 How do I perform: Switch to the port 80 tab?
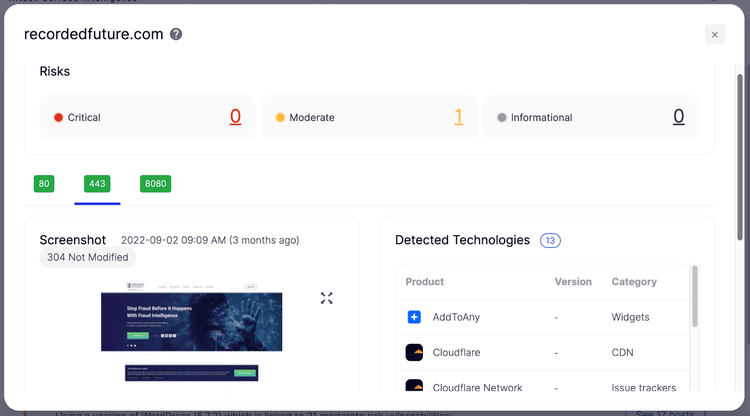pyautogui.click(x=44, y=184)
